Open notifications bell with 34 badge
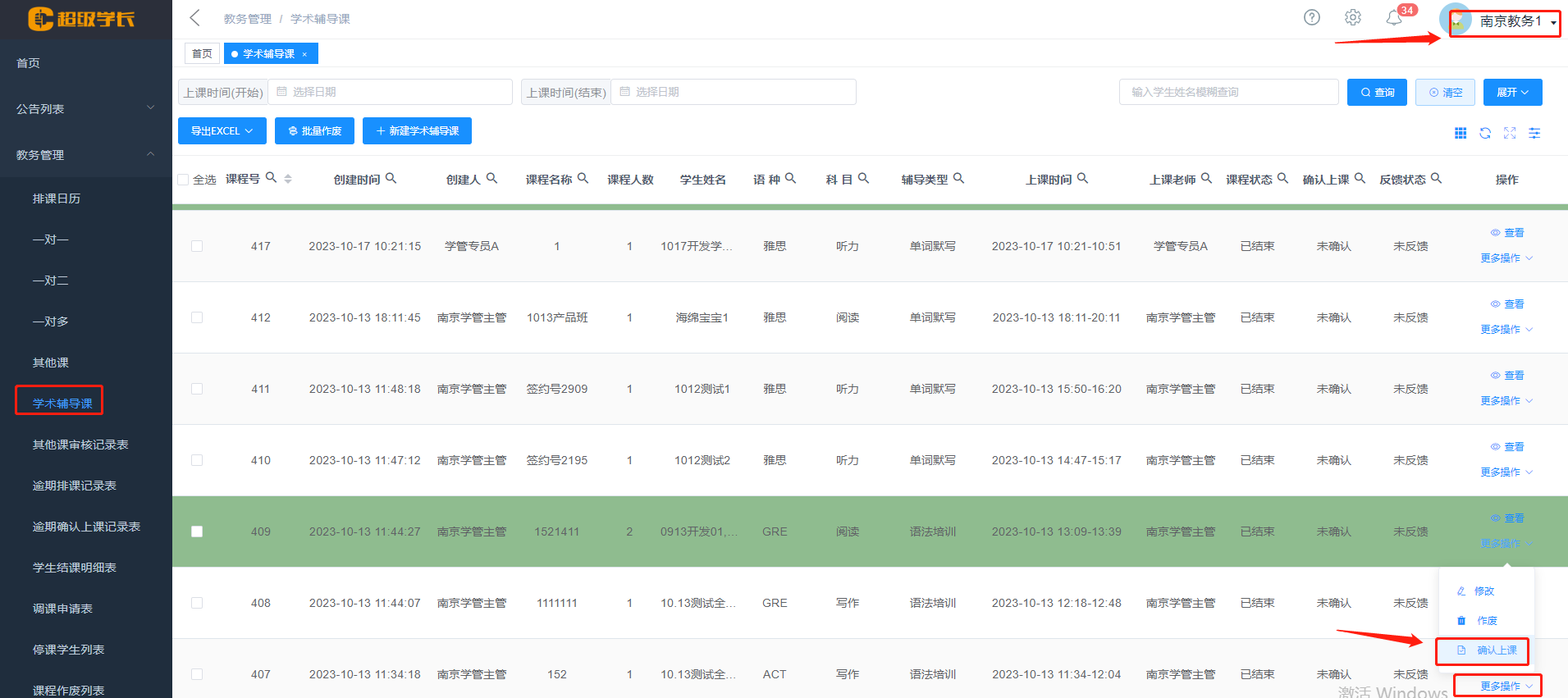The height and width of the screenshot is (698, 1568). pos(1394,18)
